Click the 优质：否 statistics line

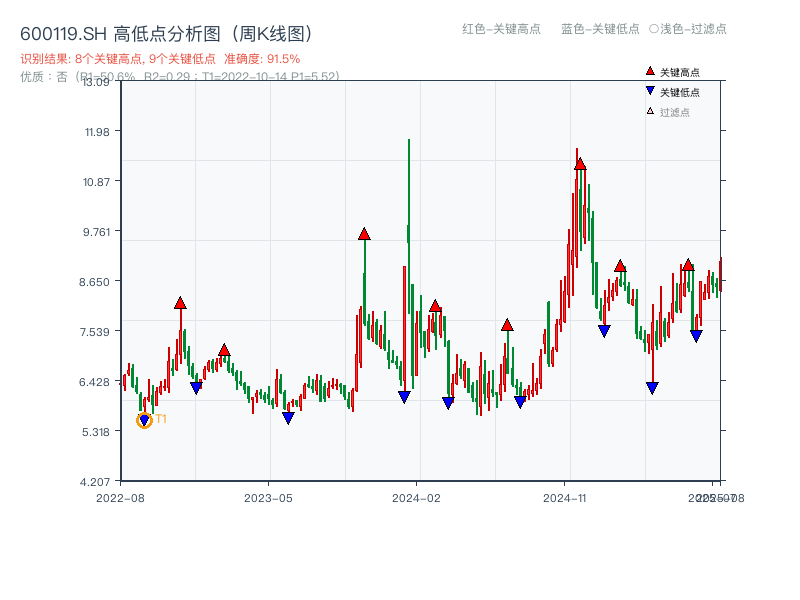coord(45,78)
